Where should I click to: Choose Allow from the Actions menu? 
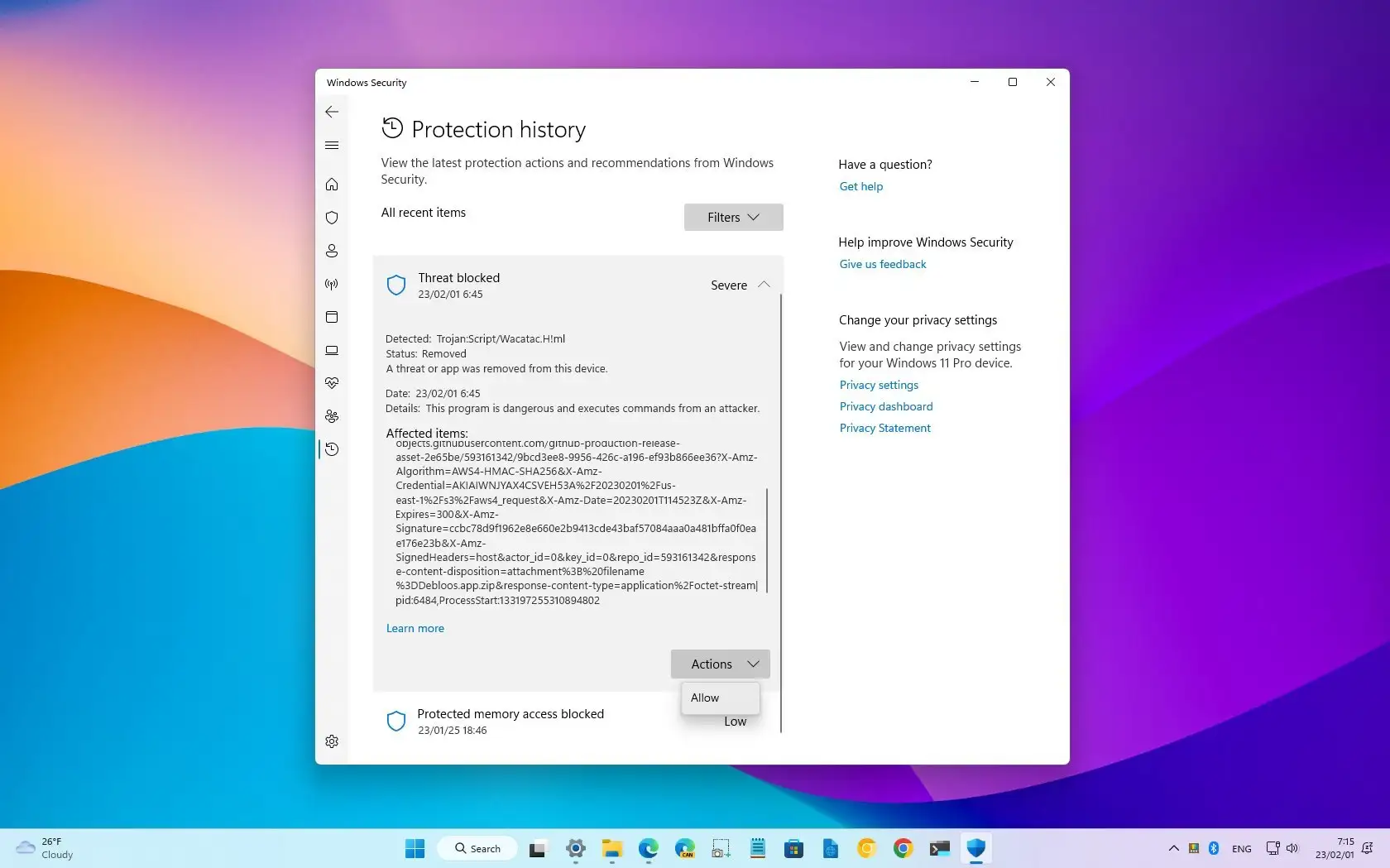(x=704, y=698)
